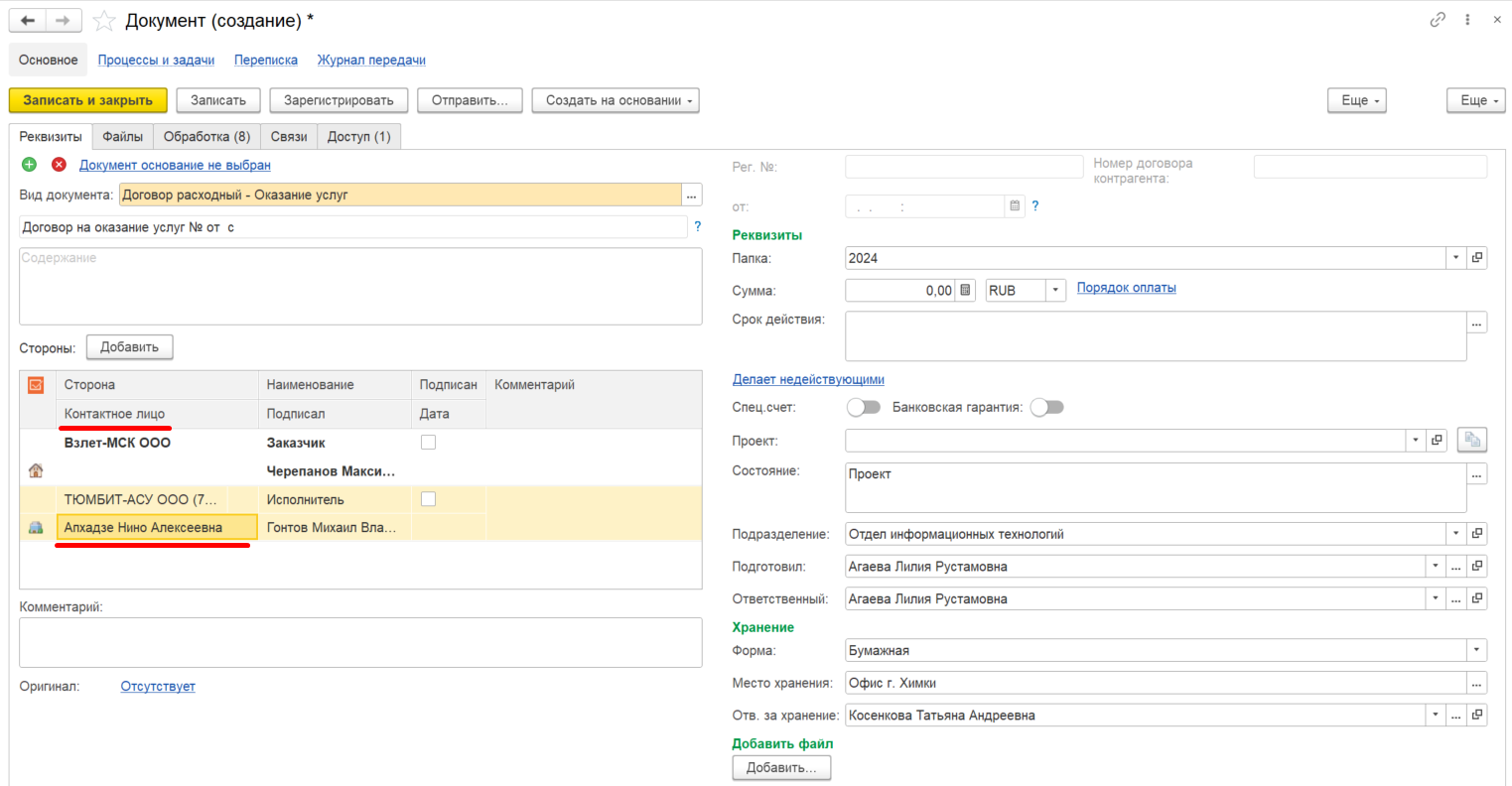Viewport: 1512px width, 786px height.
Task: Open the Отв. за хранение employee card icon
Action: tap(1477, 716)
